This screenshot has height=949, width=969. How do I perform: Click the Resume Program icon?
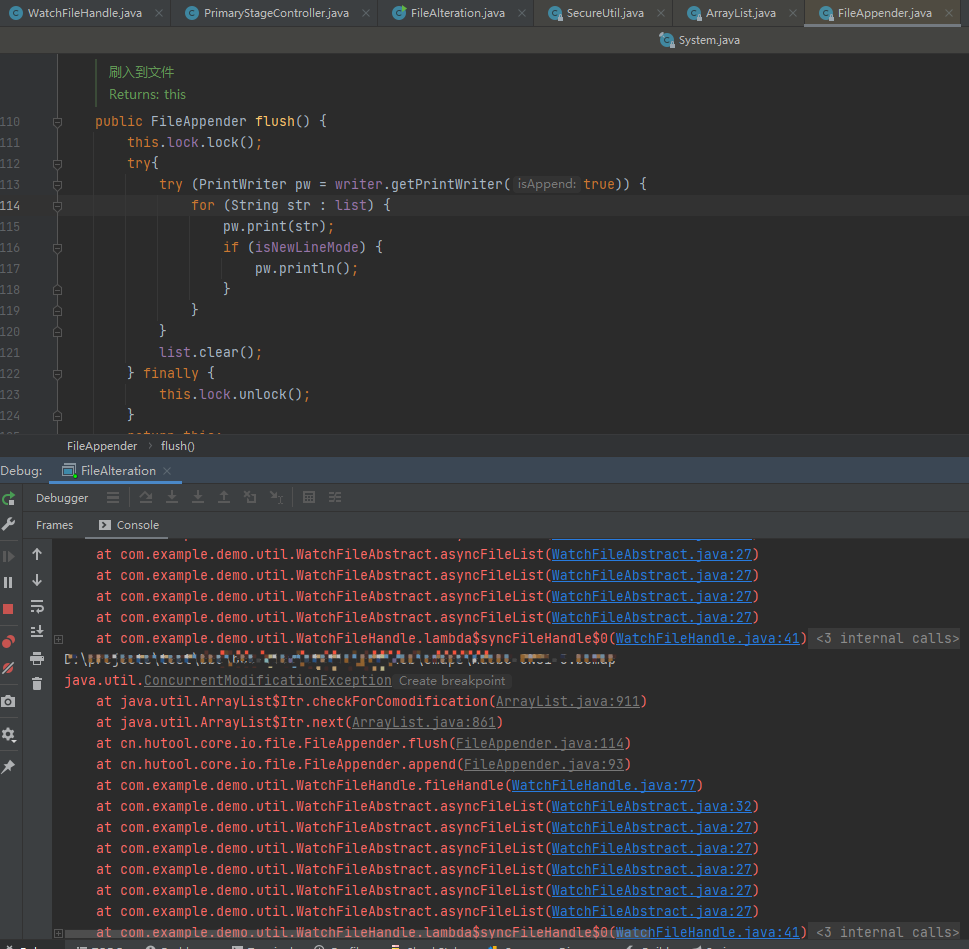[9, 556]
